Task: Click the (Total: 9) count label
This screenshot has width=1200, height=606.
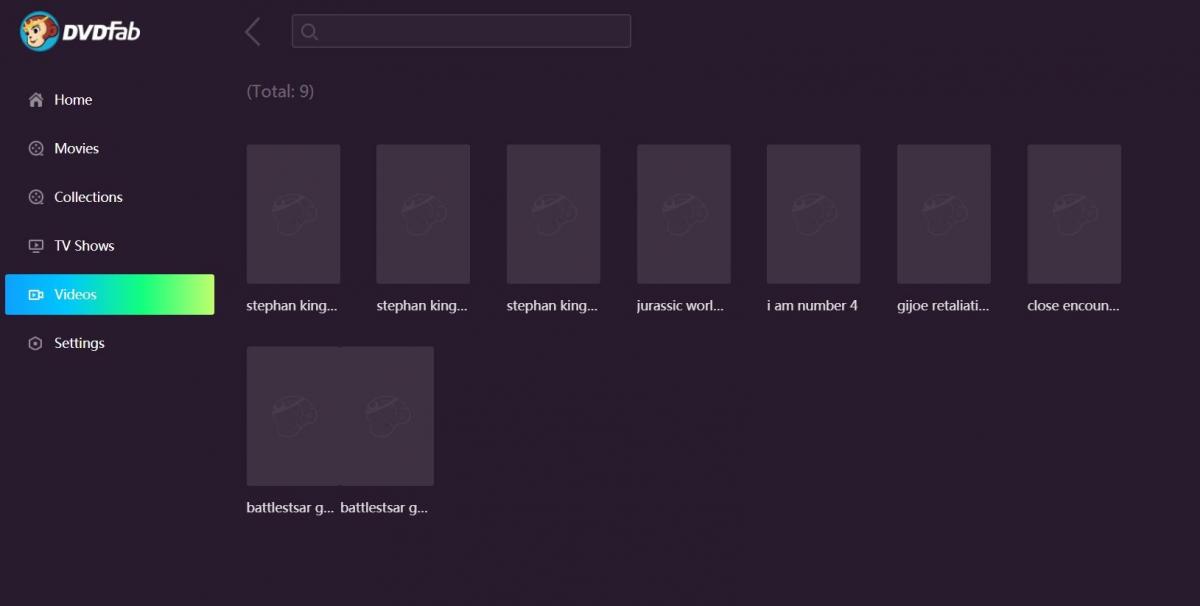Action: pos(280,92)
